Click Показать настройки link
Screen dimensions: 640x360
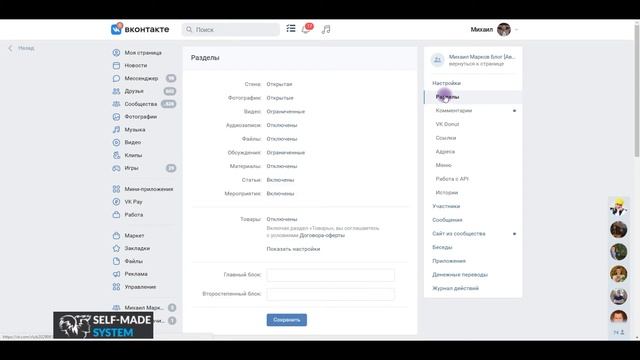293,249
